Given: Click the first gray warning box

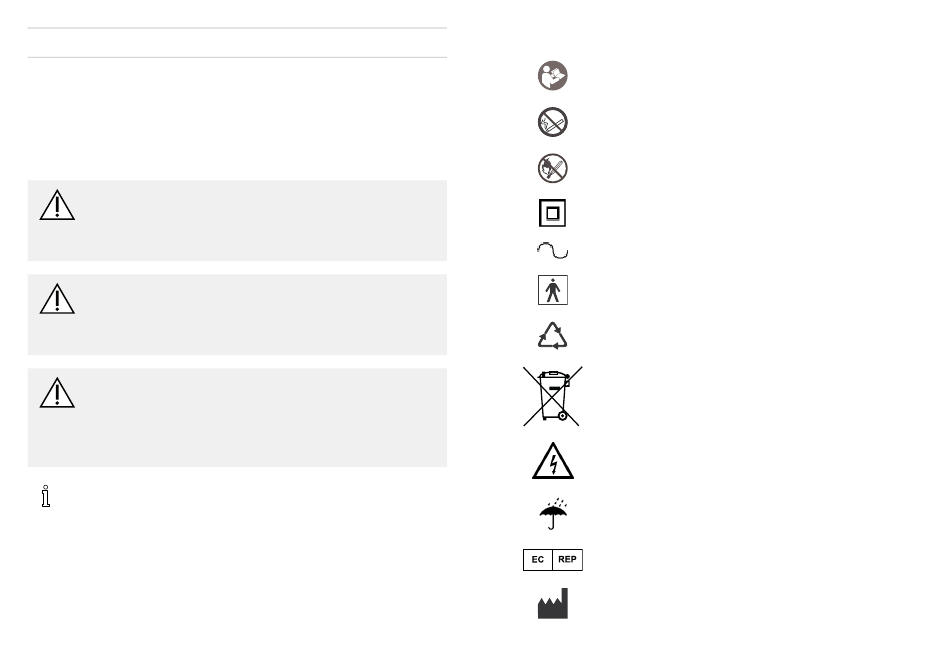Looking at the screenshot, I should 238,221.
